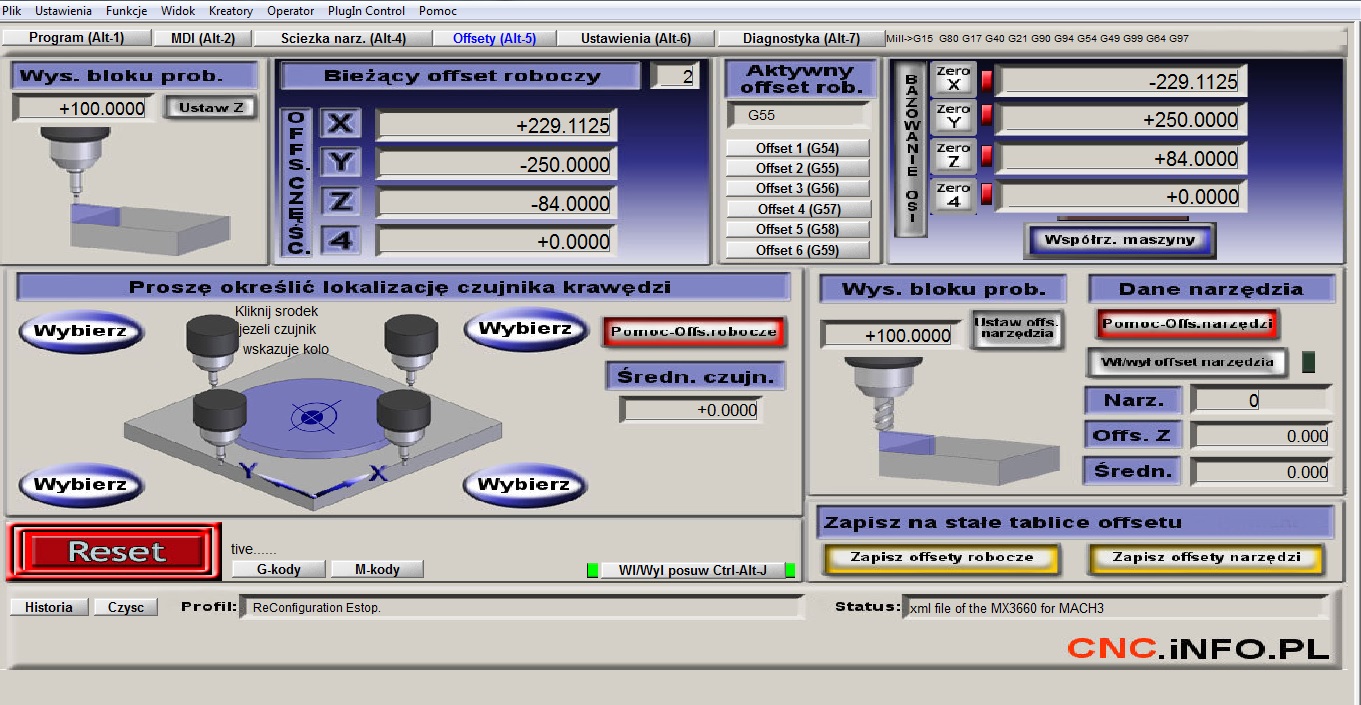Click the Zero 4 icon button
1361x705 pixels.
pos(953,195)
